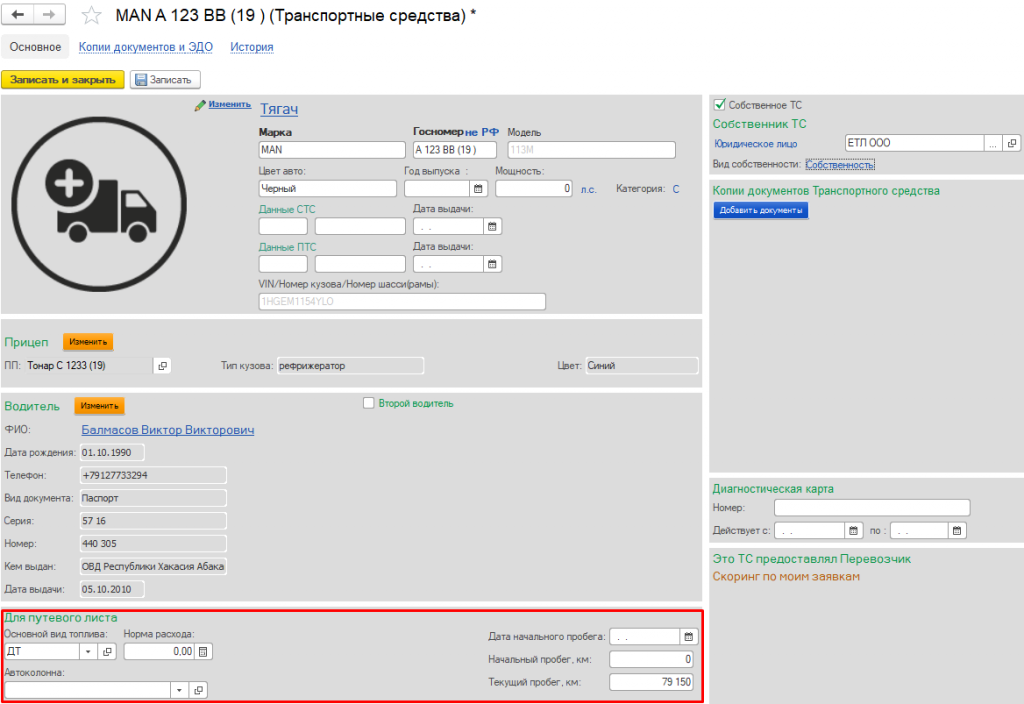Image resolution: width=1024 pixels, height=704 pixels.
Task: Click Изменить button in Прицеп section
Action: (x=88, y=342)
